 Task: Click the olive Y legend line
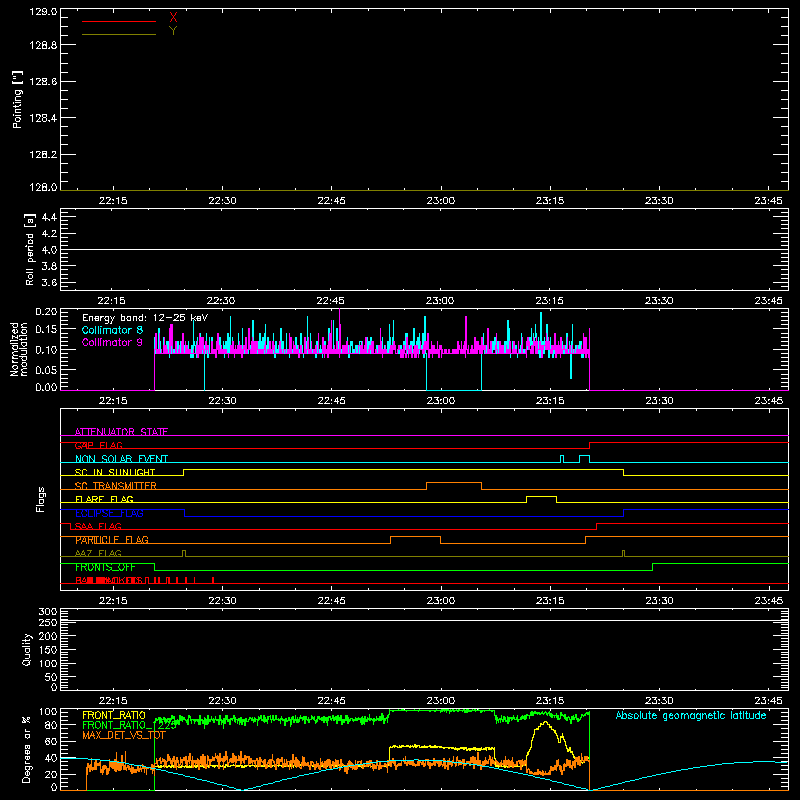(119, 34)
